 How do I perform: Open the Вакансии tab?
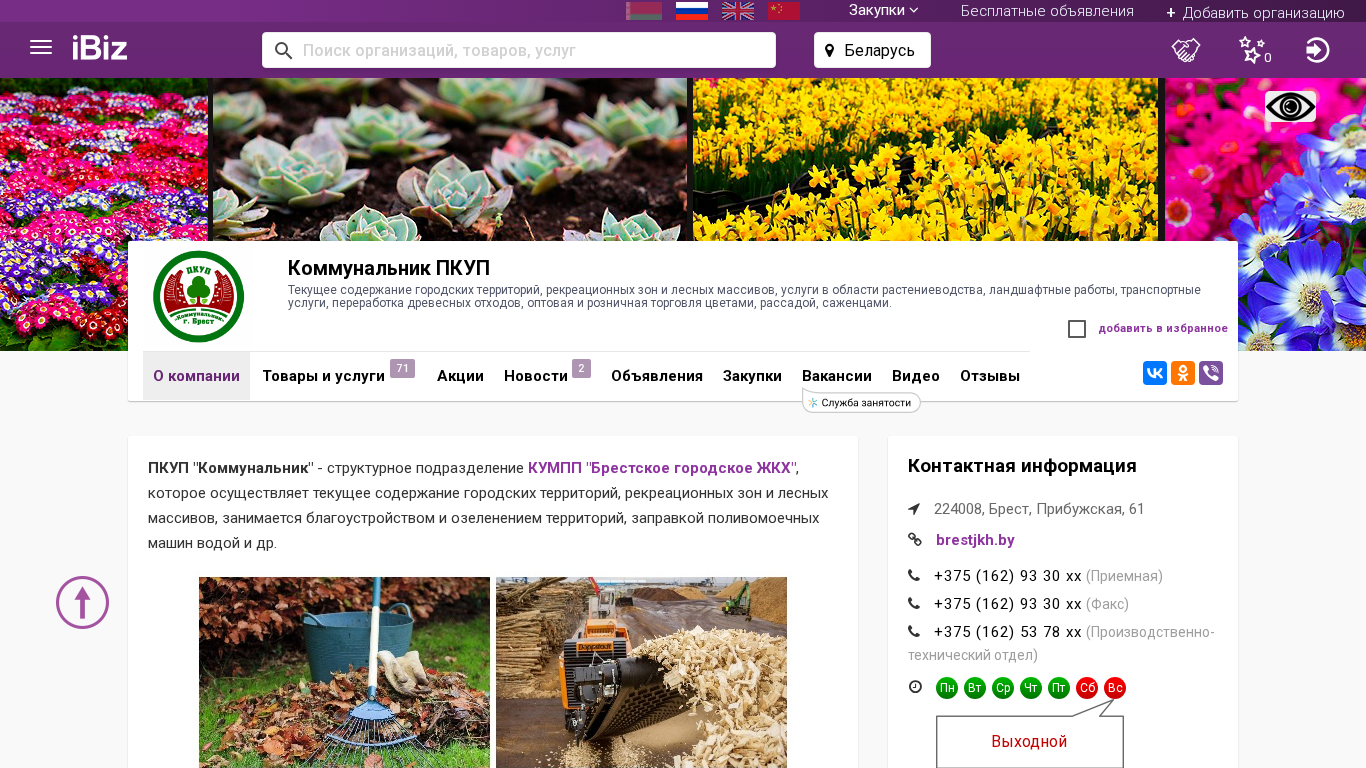click(837, 376)
